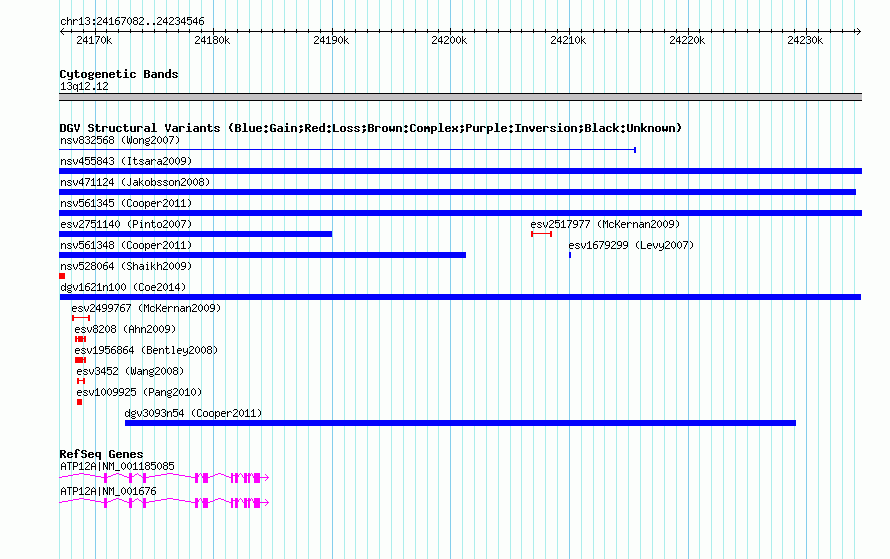890x559 pixels.
Task: Open the esv2517977 (McKernan2009) label
Action: (605, 224)
